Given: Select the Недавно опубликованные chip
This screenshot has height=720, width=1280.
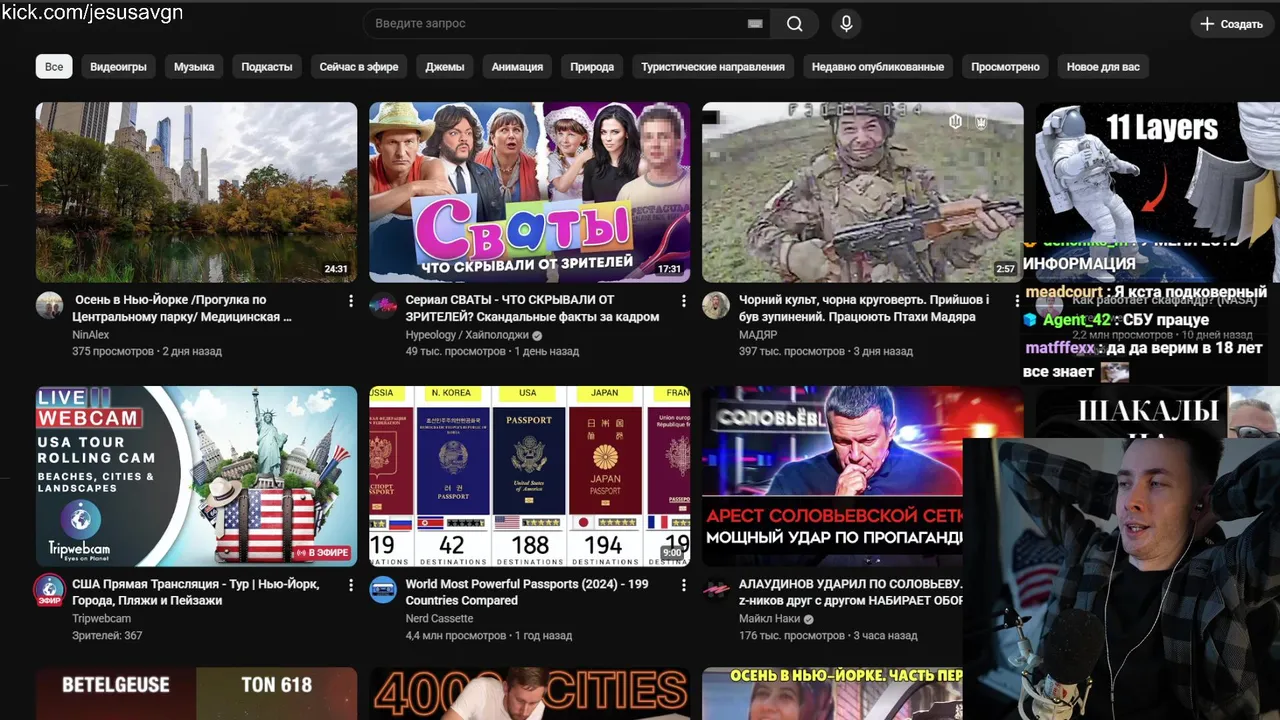Looking at the screenshot, I should tap(878, 67).
